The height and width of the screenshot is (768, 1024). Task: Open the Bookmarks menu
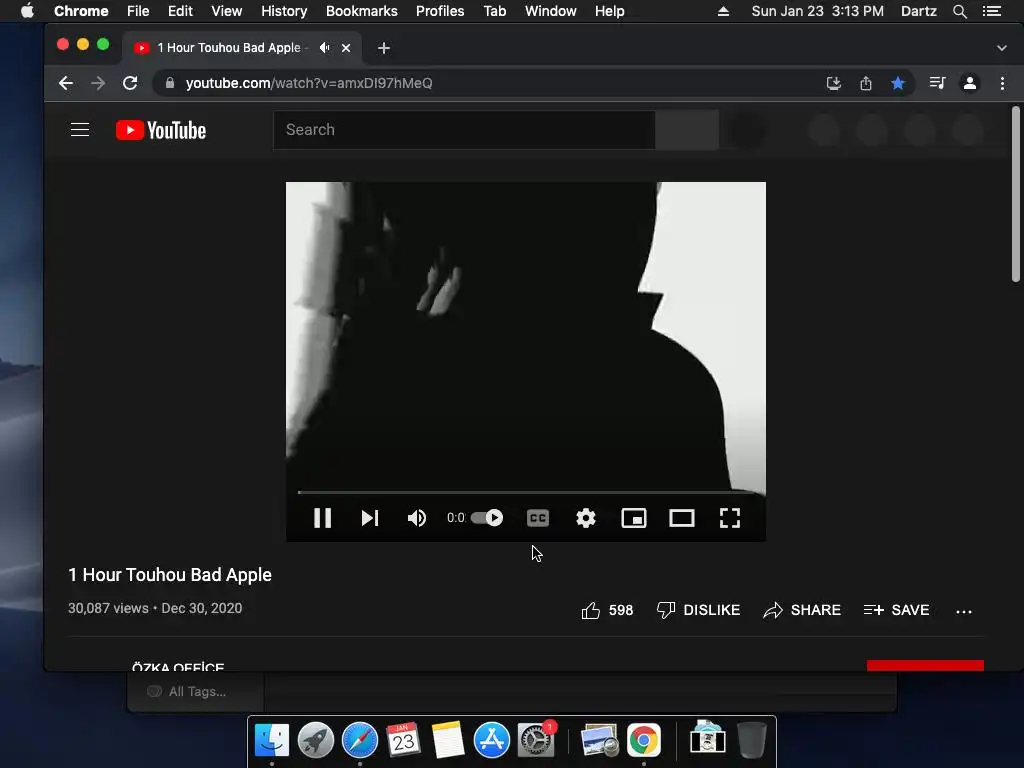click(362, 11)
